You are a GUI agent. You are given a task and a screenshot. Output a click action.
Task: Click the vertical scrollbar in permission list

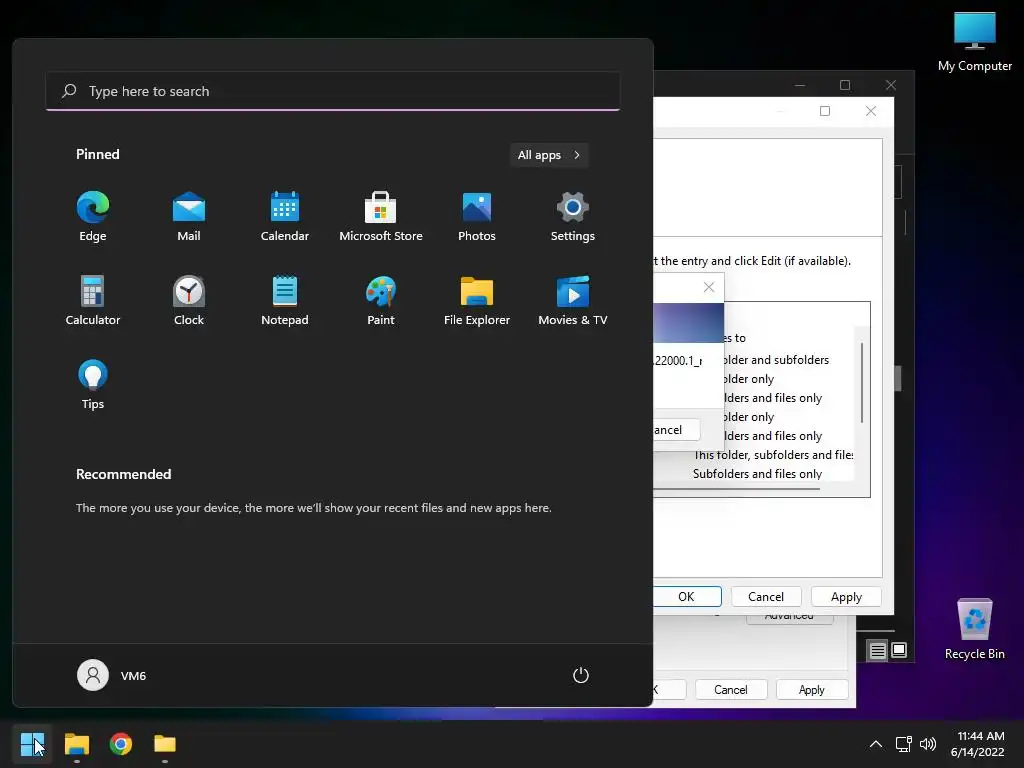click(862, 382)
